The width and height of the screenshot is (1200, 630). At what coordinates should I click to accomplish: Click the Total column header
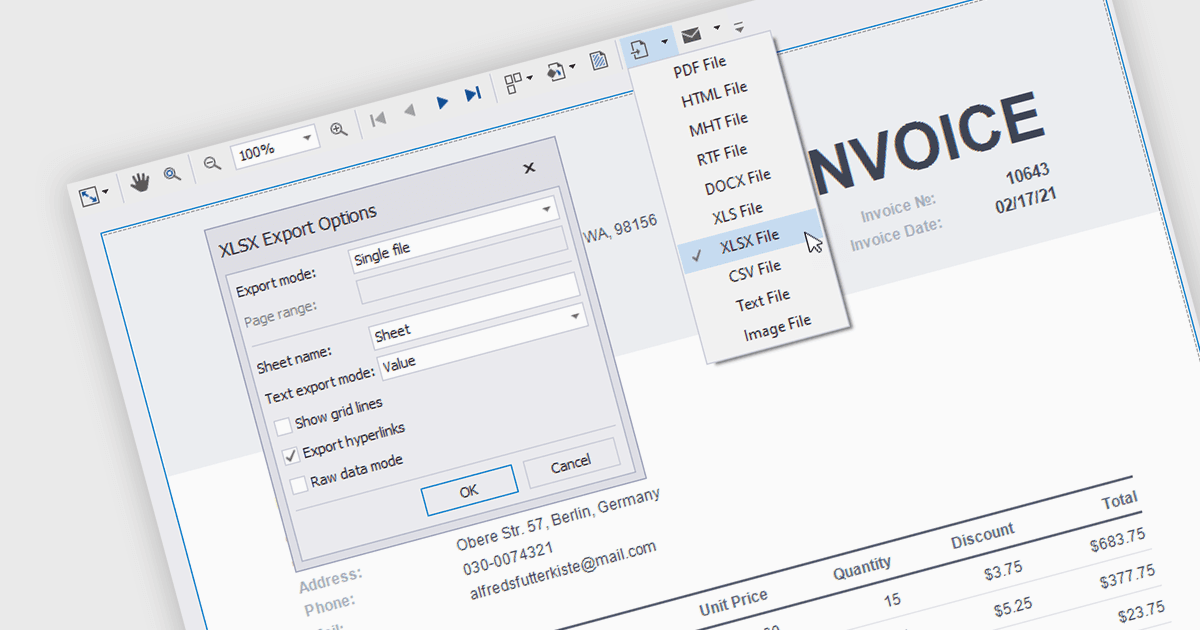[1120, 500]
